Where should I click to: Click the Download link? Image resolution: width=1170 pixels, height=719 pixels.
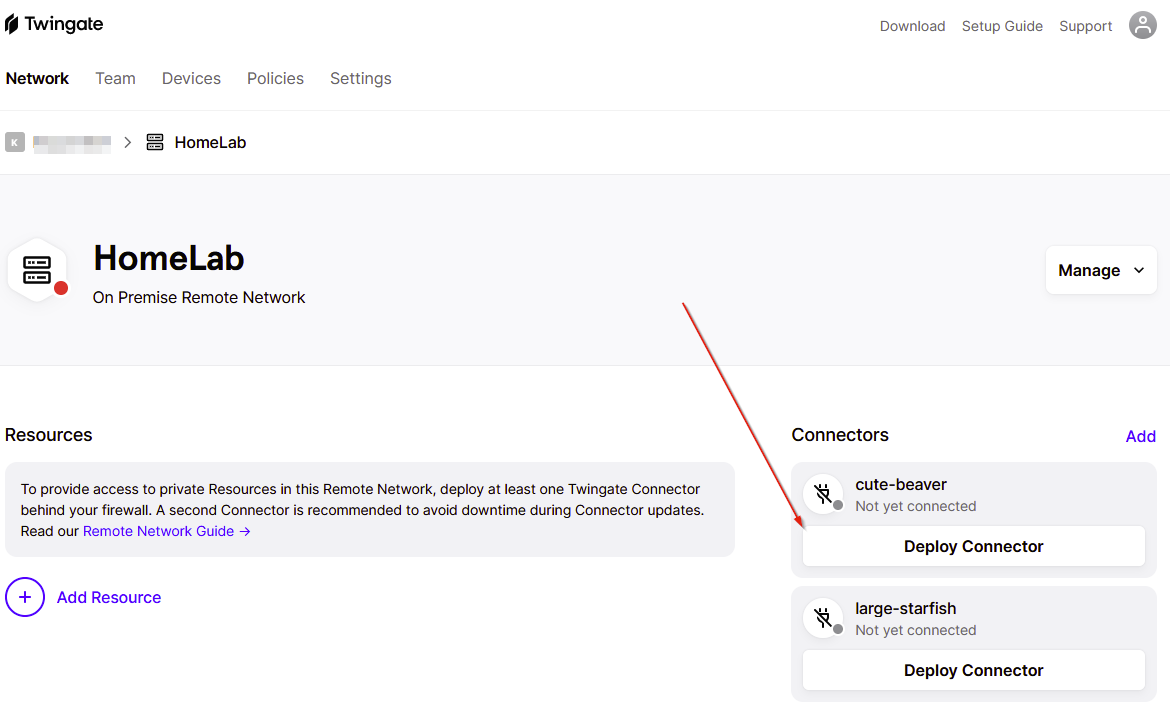pos(912,26)
